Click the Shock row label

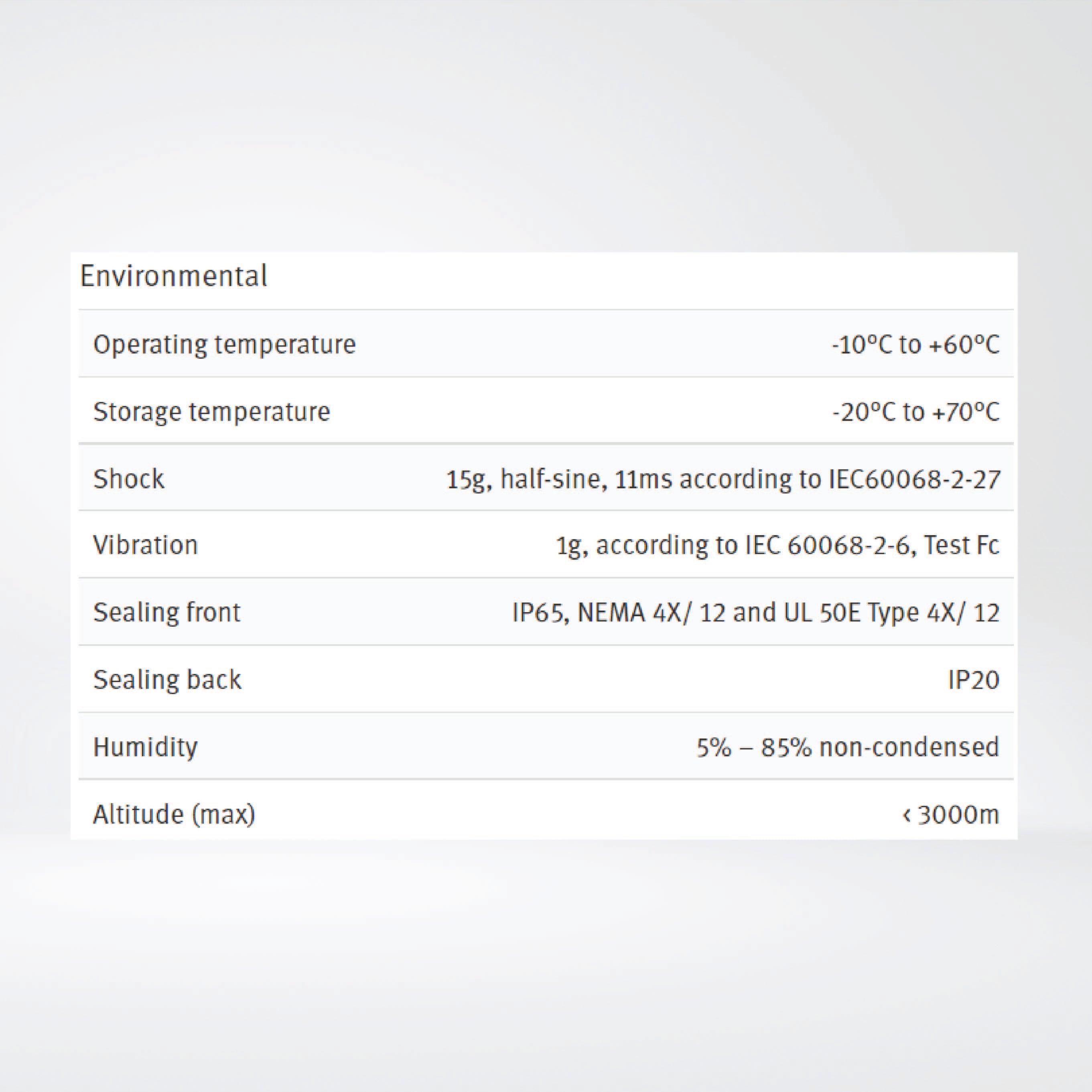tap(129, 479)
